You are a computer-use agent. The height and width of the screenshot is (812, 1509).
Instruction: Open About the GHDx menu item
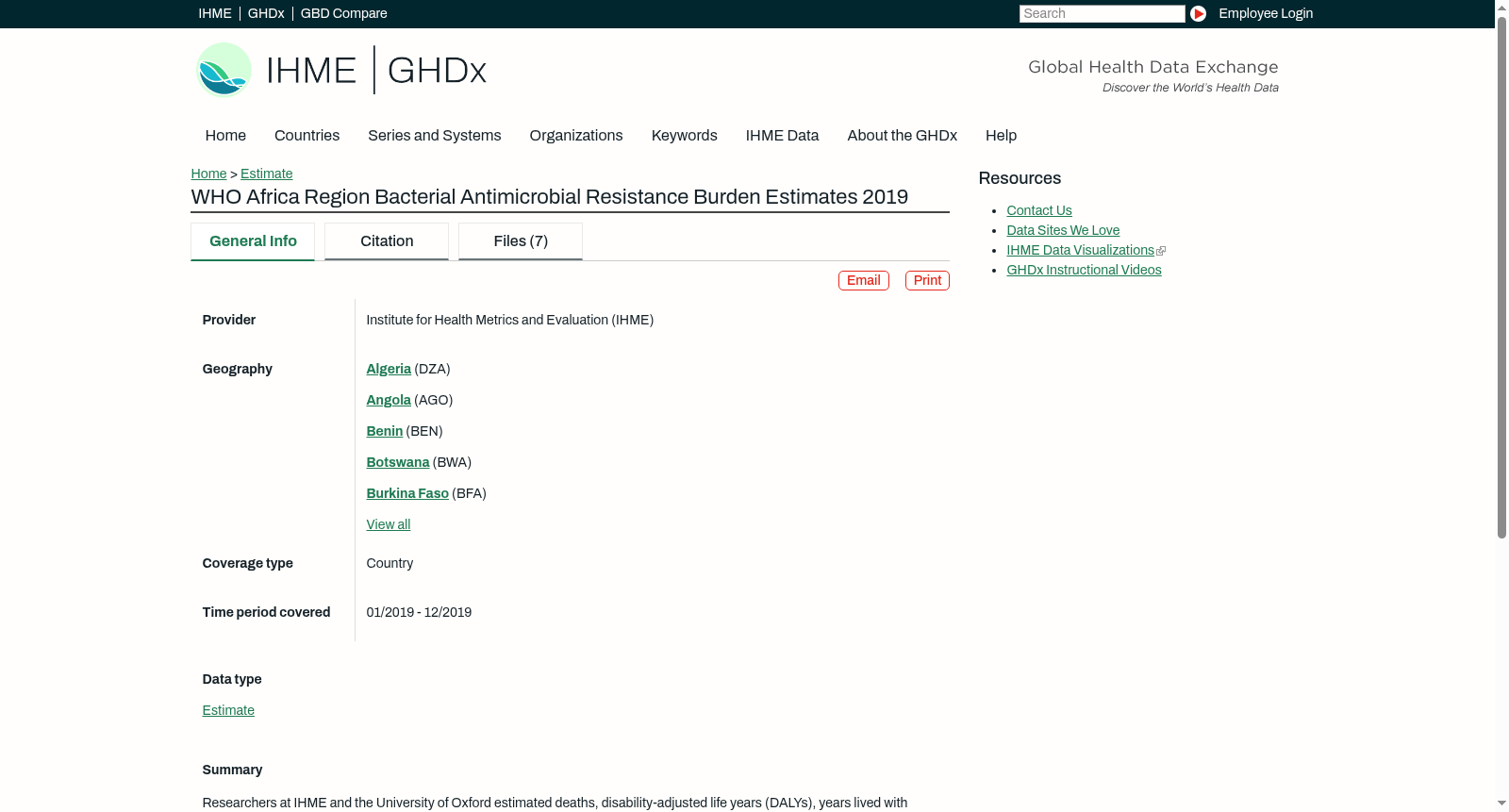(903, 136)
